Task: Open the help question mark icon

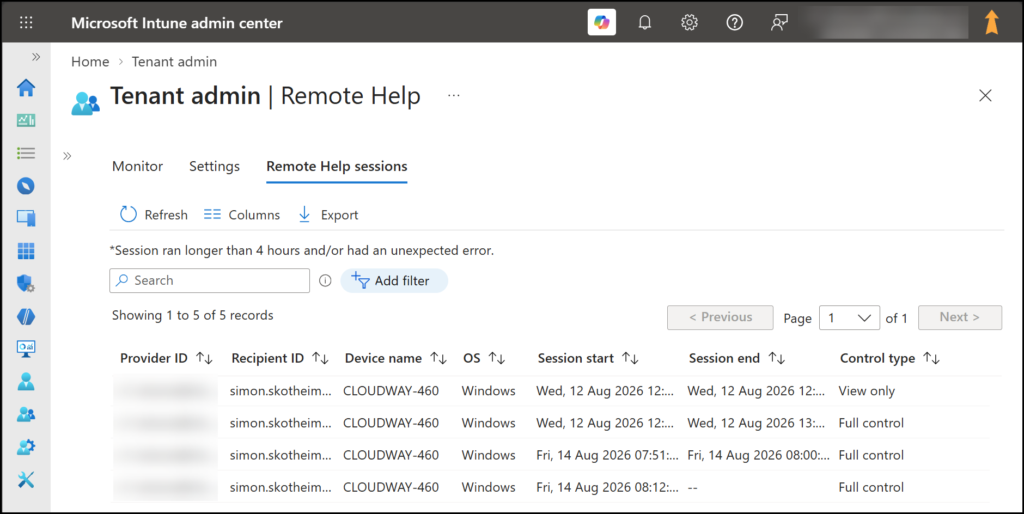Action: 734,23
